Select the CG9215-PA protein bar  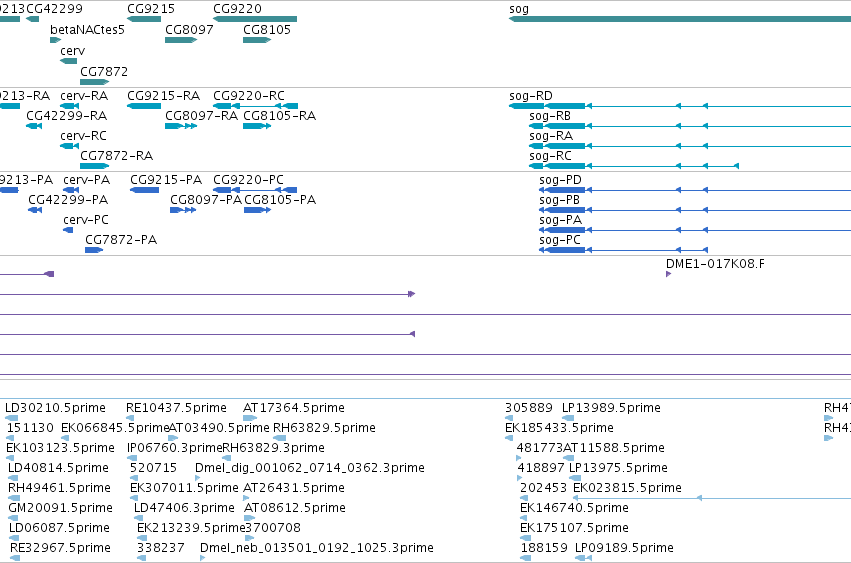[144, 190]
